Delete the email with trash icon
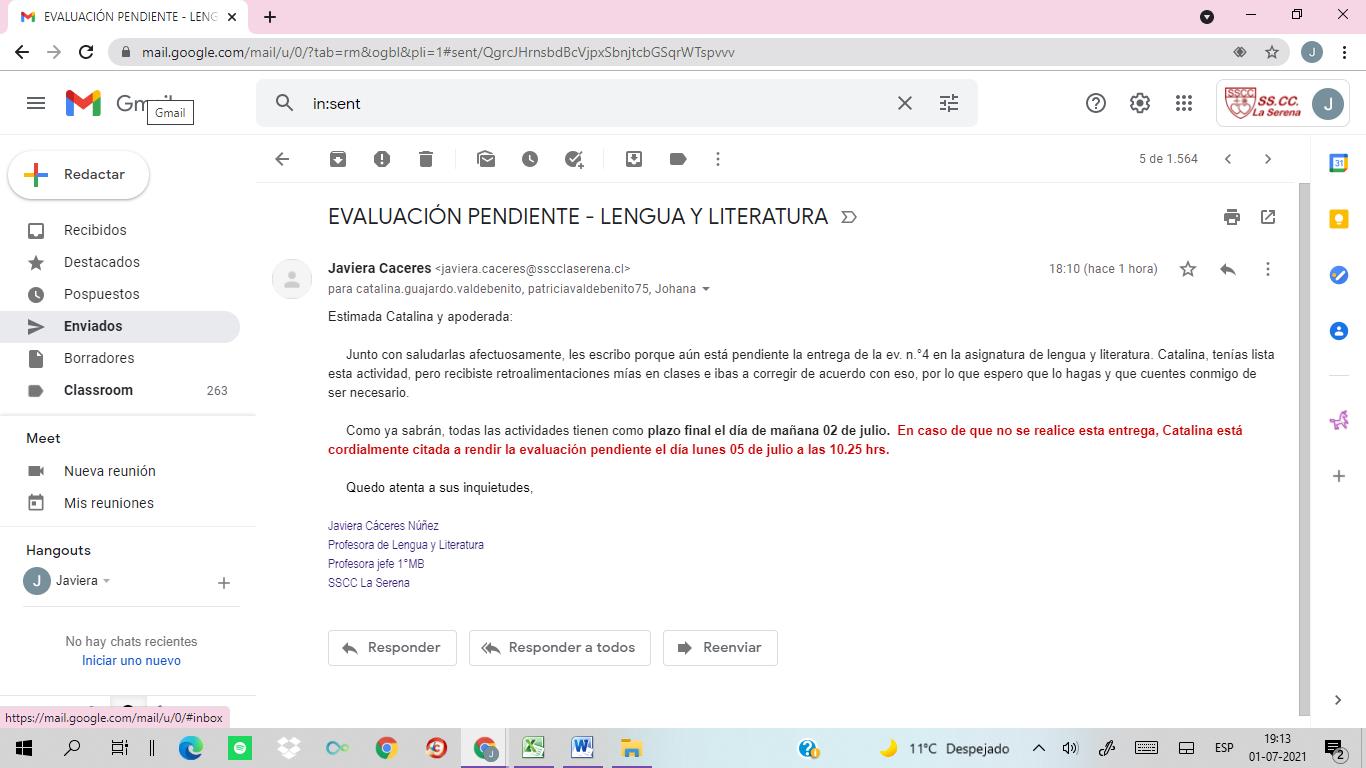This screenshot has width=1366, height=768. coord(426,159)
